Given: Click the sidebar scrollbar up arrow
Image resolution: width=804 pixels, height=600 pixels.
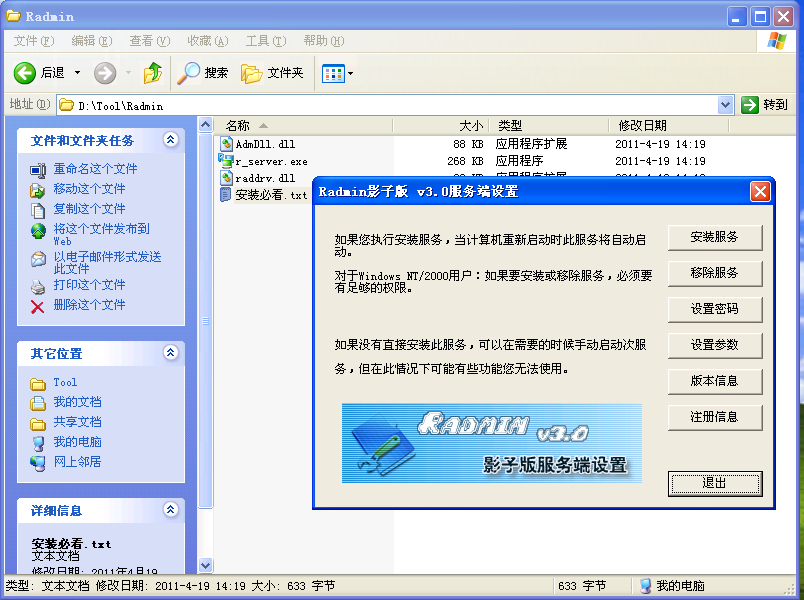Looking at the screenshot, I should (205, 124).
